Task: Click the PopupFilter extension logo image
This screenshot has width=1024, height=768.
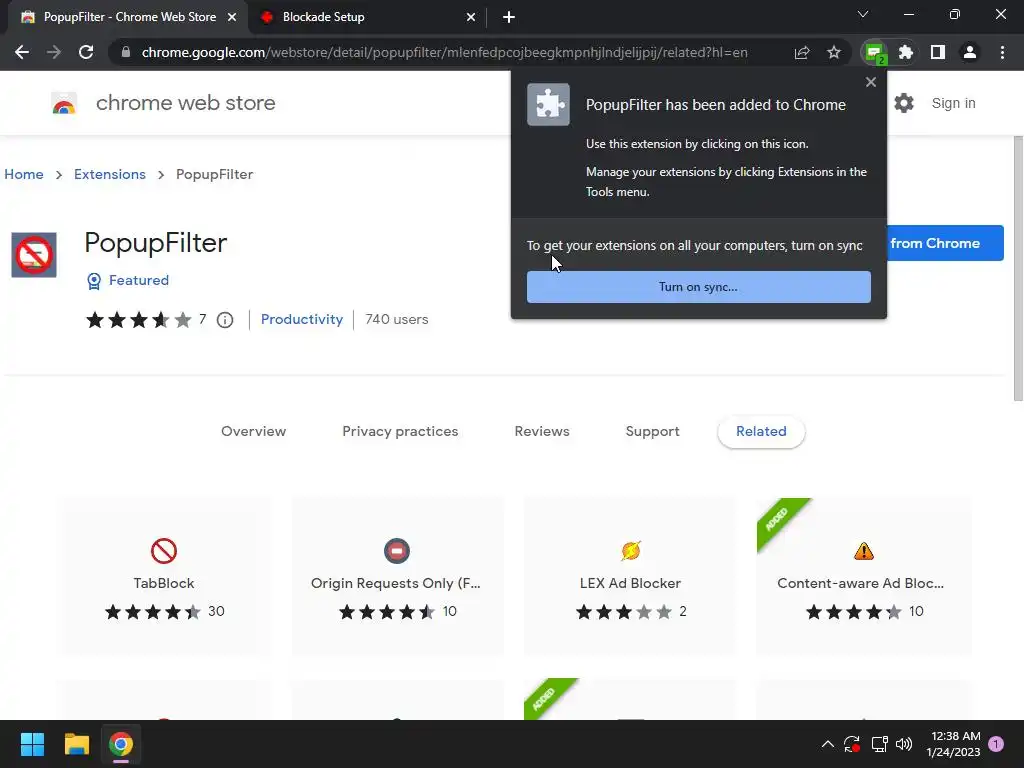Action: (34, 255)
